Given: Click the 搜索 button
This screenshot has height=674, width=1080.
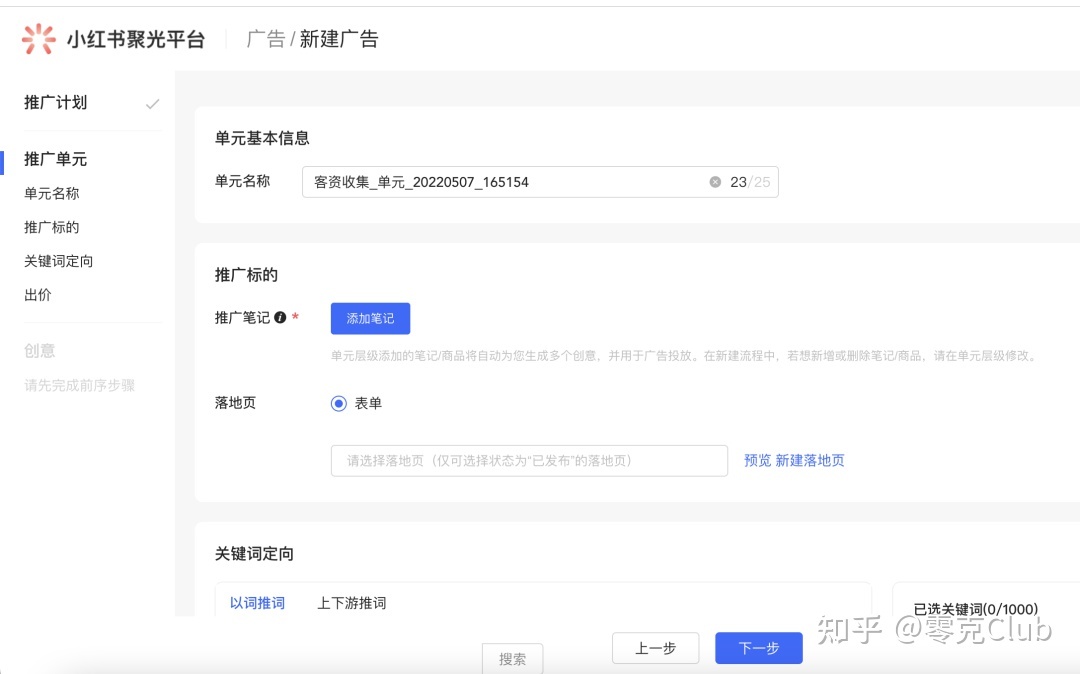Looking at the screenshot, I should [x=512, y=659].
